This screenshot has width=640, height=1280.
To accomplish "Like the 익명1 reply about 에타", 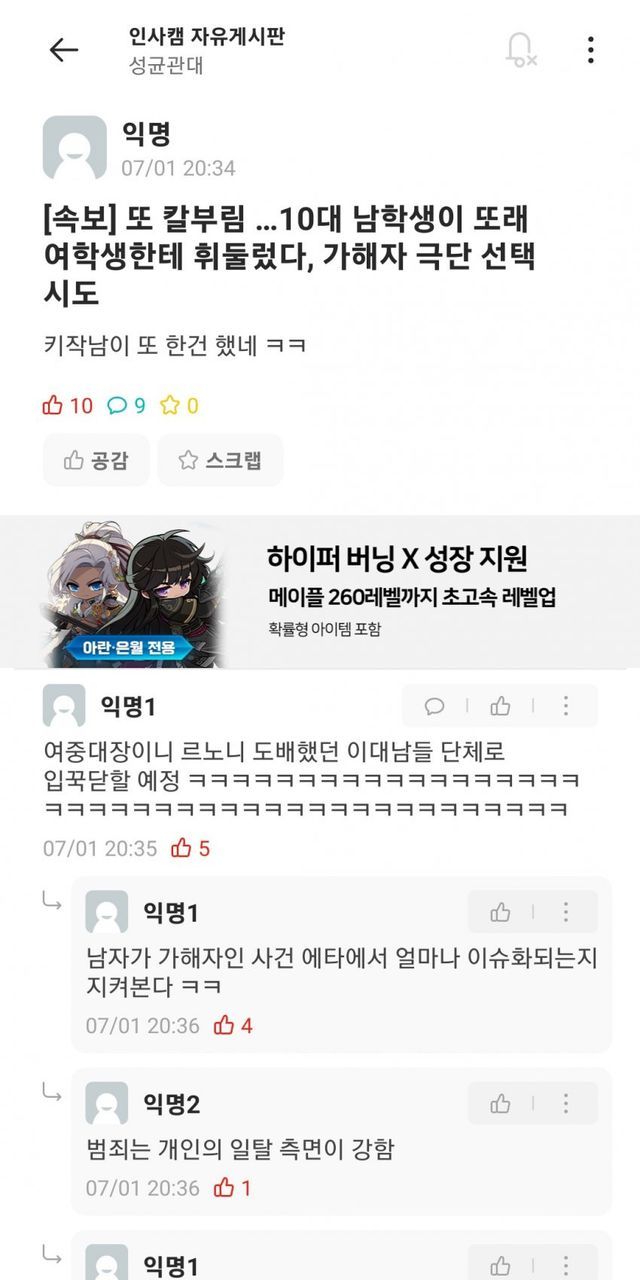I will (500, 912).
